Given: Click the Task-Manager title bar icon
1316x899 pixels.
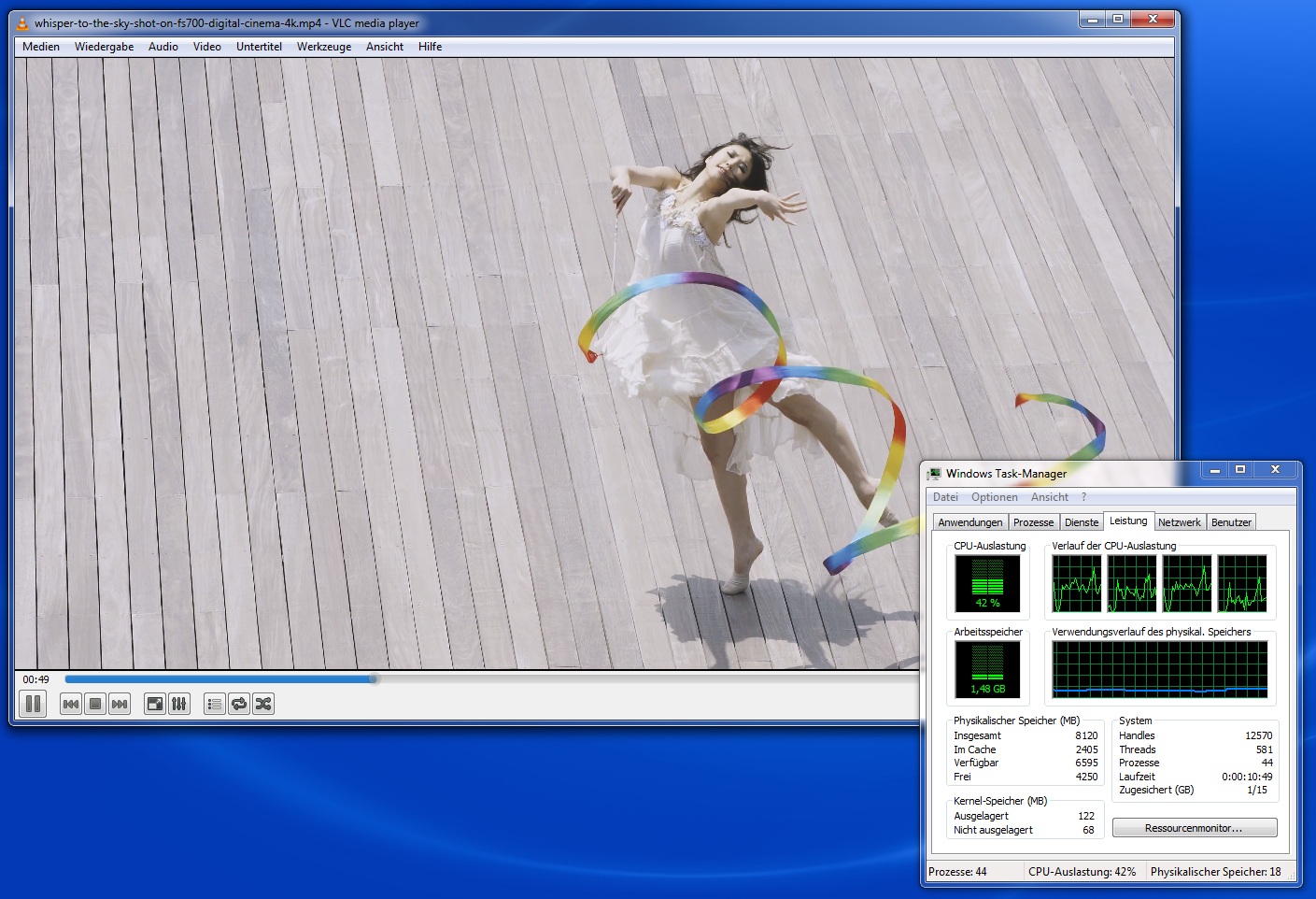Looking at the screenshot, I should (934, 474).
